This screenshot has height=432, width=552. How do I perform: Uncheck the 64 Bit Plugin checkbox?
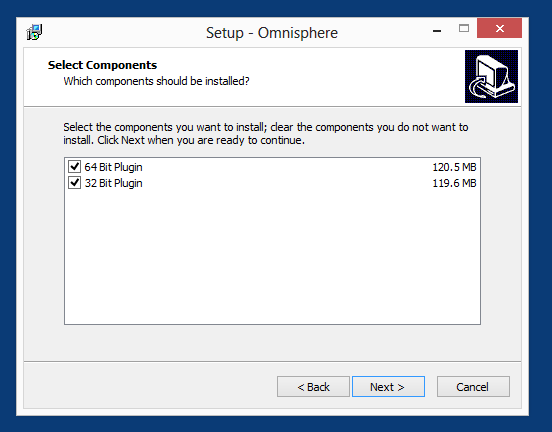74,167
